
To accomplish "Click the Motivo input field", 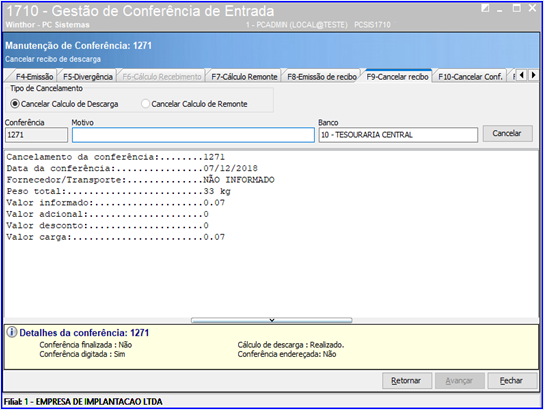I will [x=193, y=135].
